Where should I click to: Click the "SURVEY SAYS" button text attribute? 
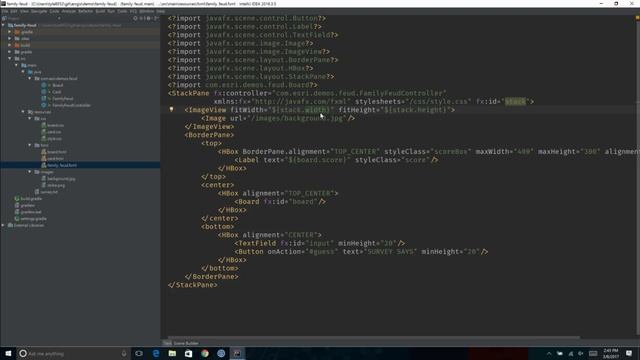pos(391,252)
